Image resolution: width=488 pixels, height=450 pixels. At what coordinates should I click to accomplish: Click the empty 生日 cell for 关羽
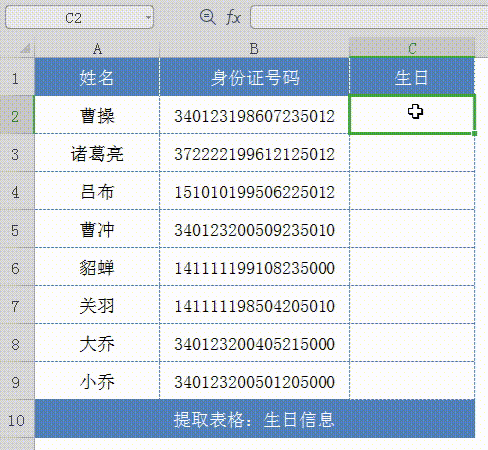[x=412, y=305]
